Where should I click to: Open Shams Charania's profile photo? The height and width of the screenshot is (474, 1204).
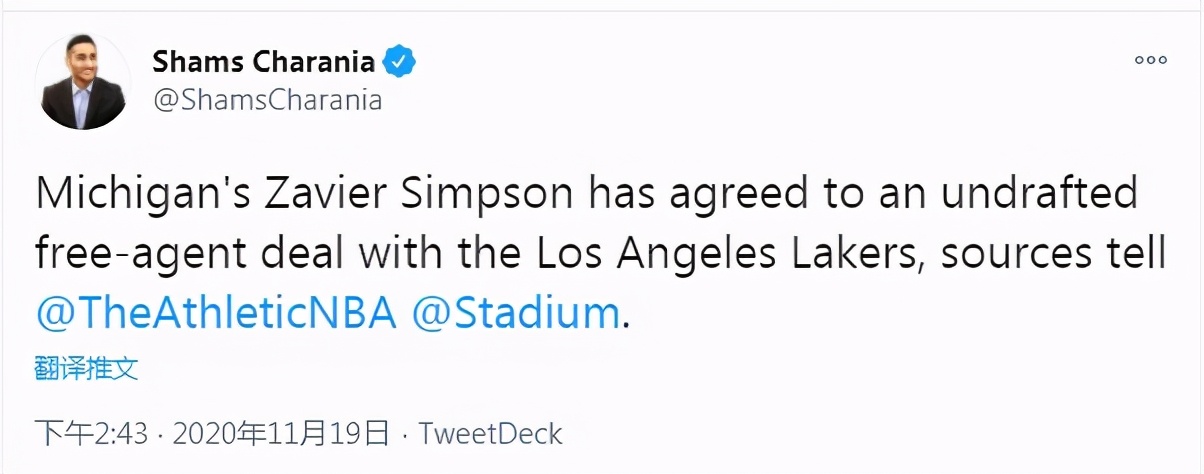(x=83, y=80)
